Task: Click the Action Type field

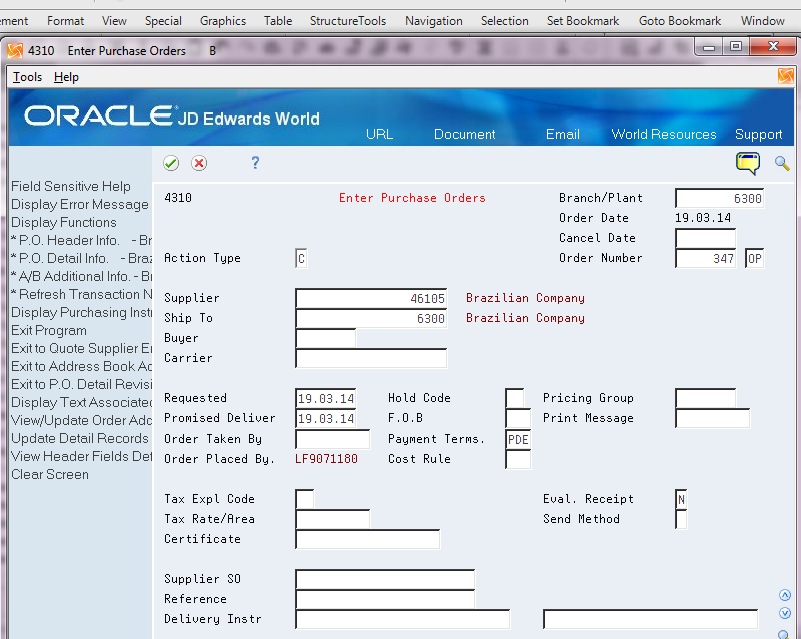Action: (301, 258)
